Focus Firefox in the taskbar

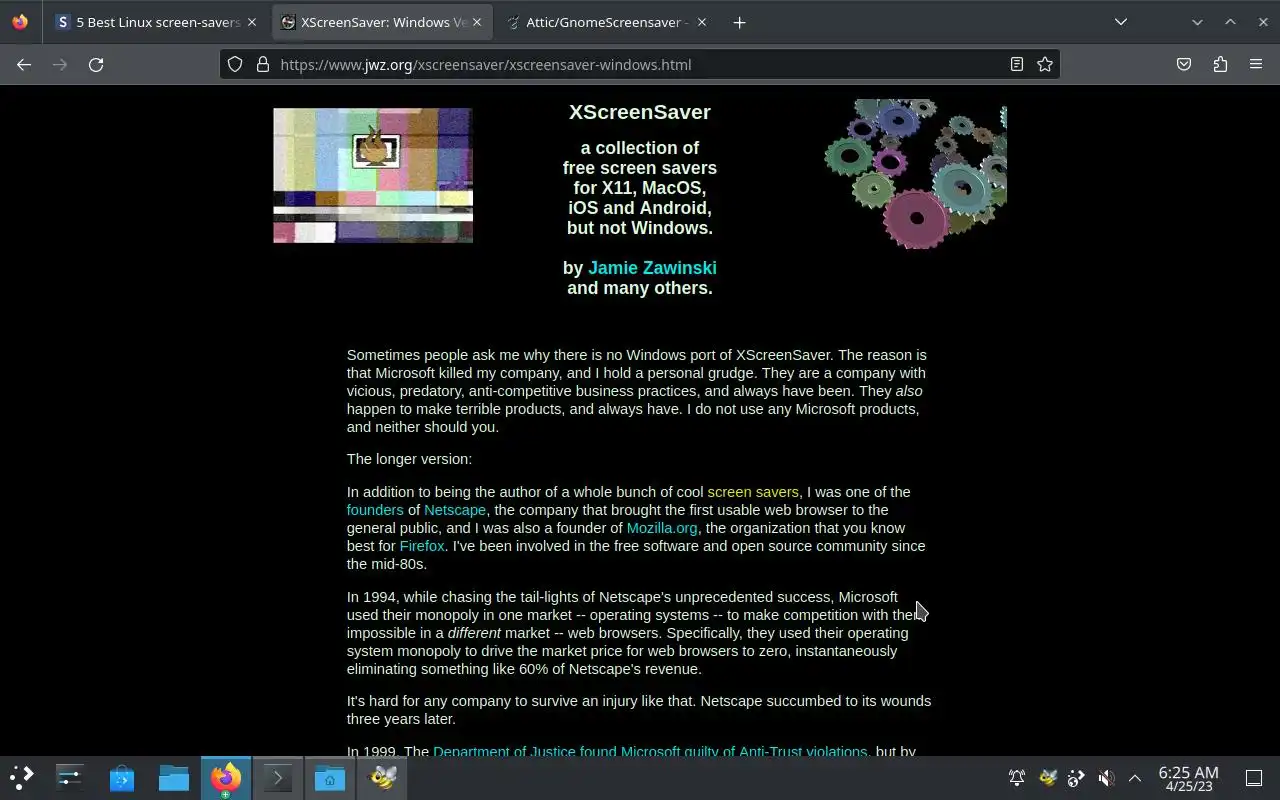(x=226, y=777)
